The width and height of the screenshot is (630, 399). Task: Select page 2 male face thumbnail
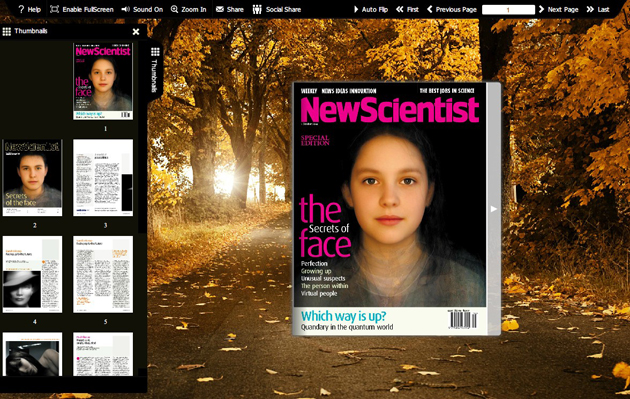32,178
